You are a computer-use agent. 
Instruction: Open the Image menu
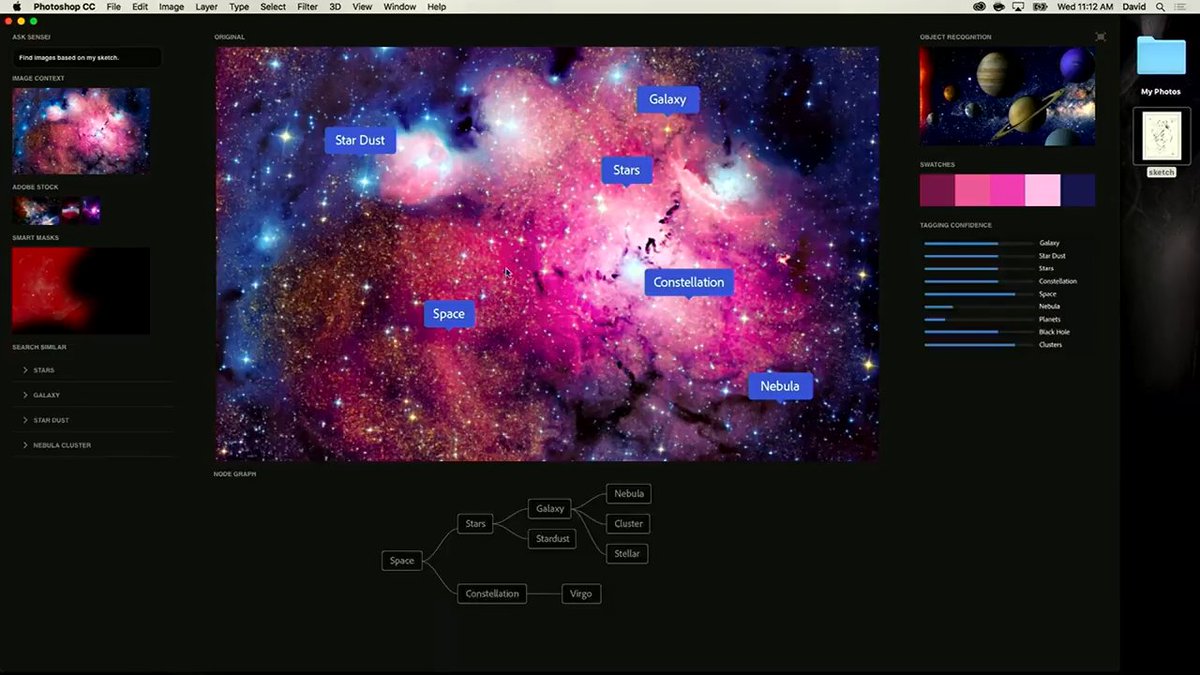(x=171, y=6)
